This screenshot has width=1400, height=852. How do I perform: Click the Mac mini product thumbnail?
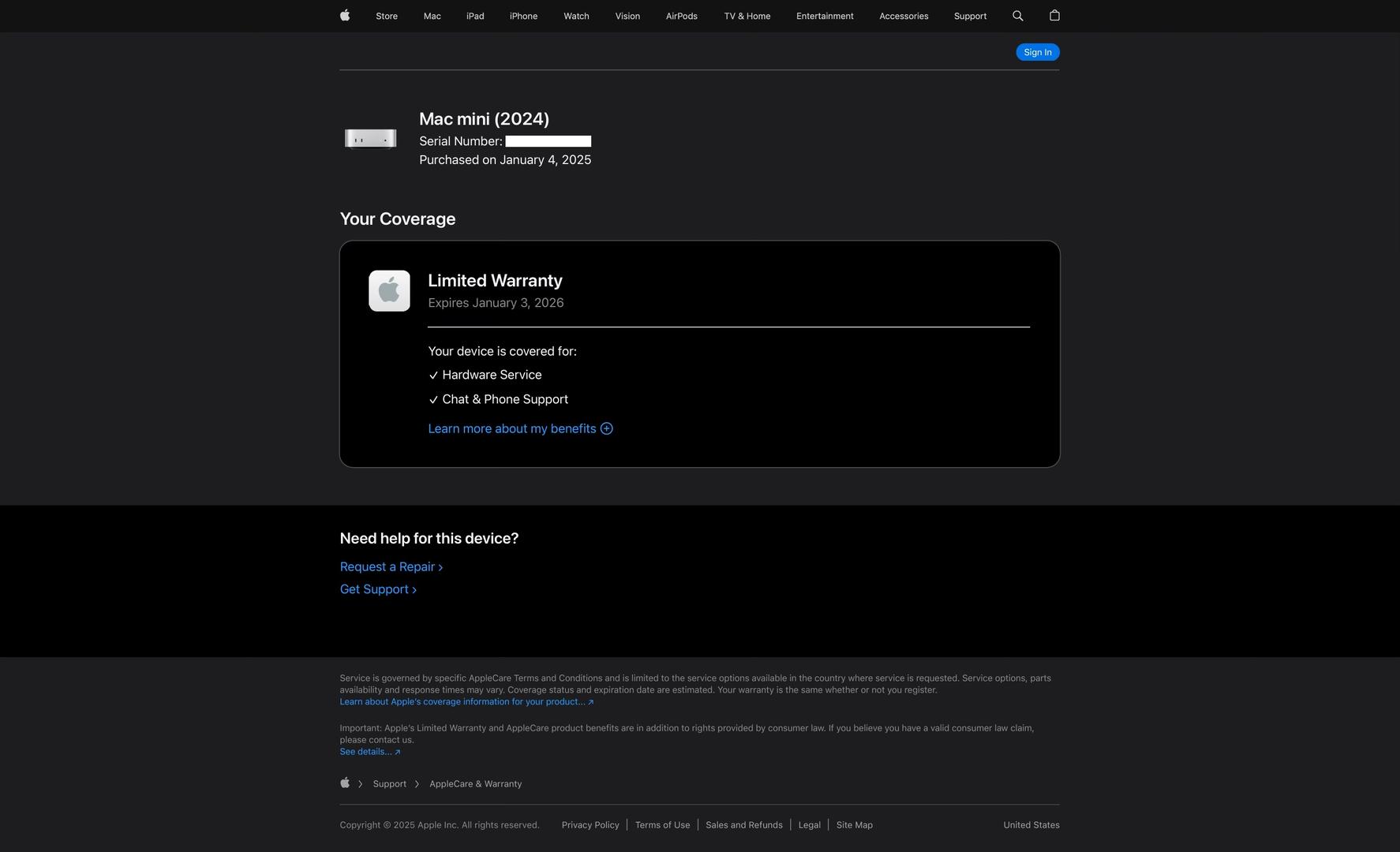[x=371, y=139]
